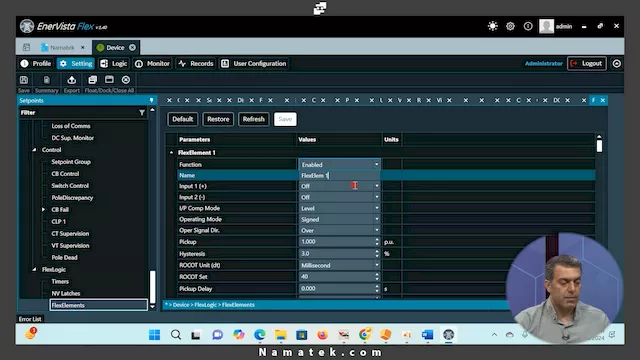Expand the CB Fail tree node
The height and width of the screenshot is (360, 640).
[43, 209]
